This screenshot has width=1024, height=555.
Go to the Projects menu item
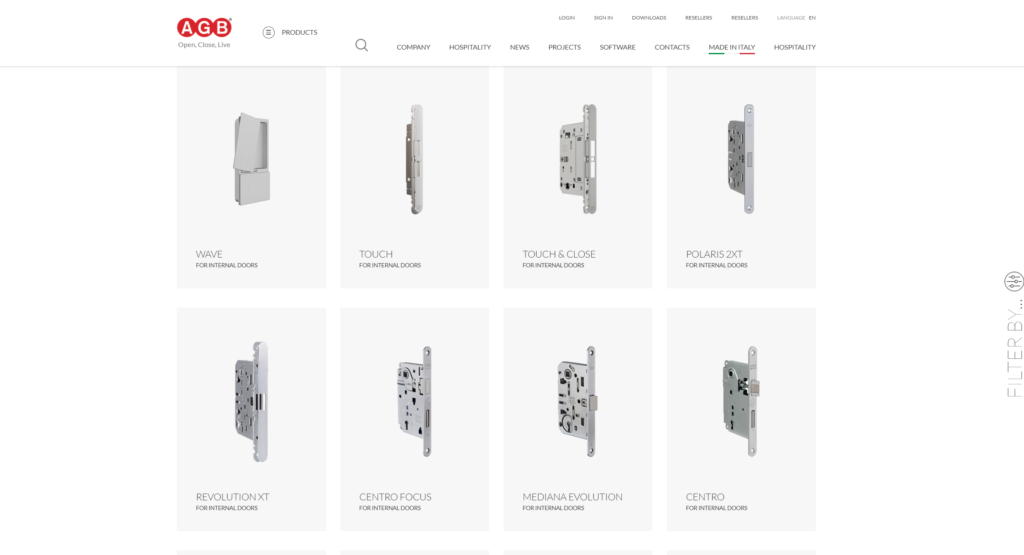point(564,47)
